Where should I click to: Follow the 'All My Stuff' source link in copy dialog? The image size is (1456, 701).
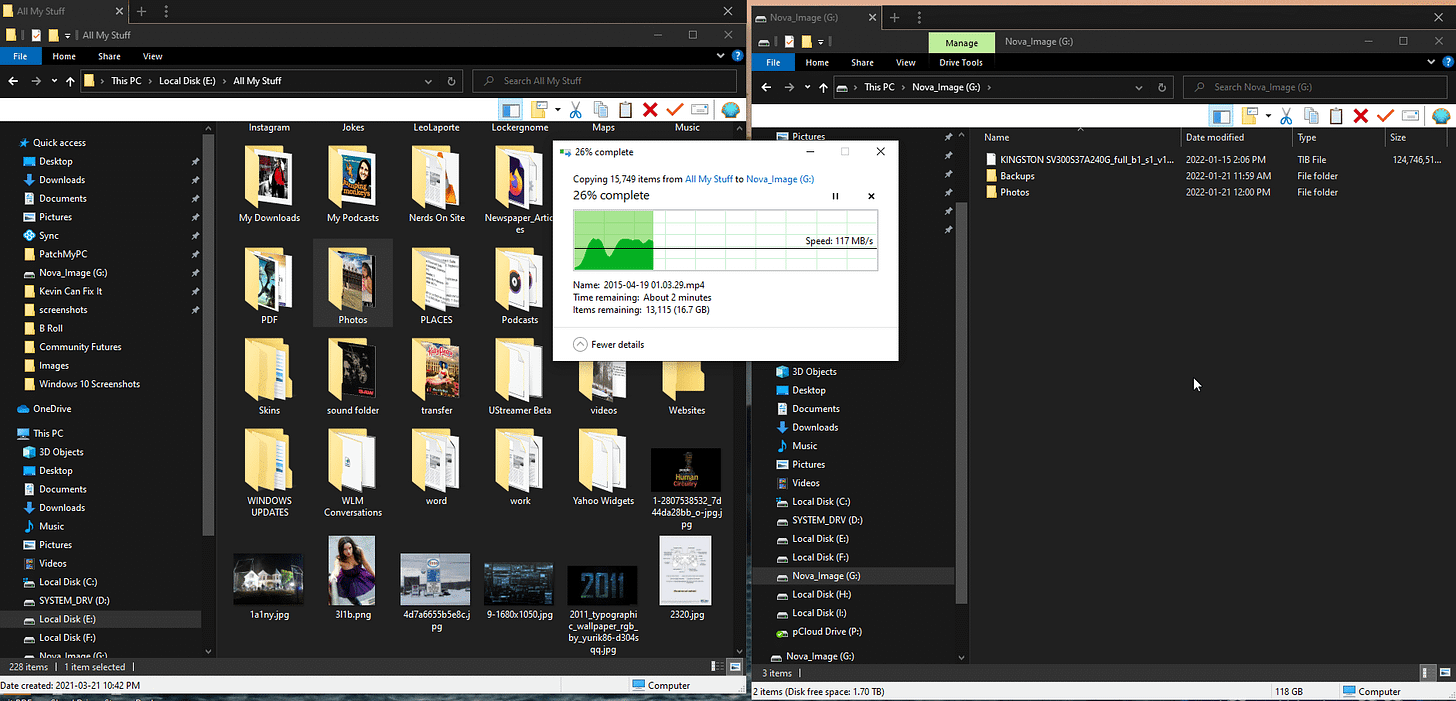[x=709, y=179]
